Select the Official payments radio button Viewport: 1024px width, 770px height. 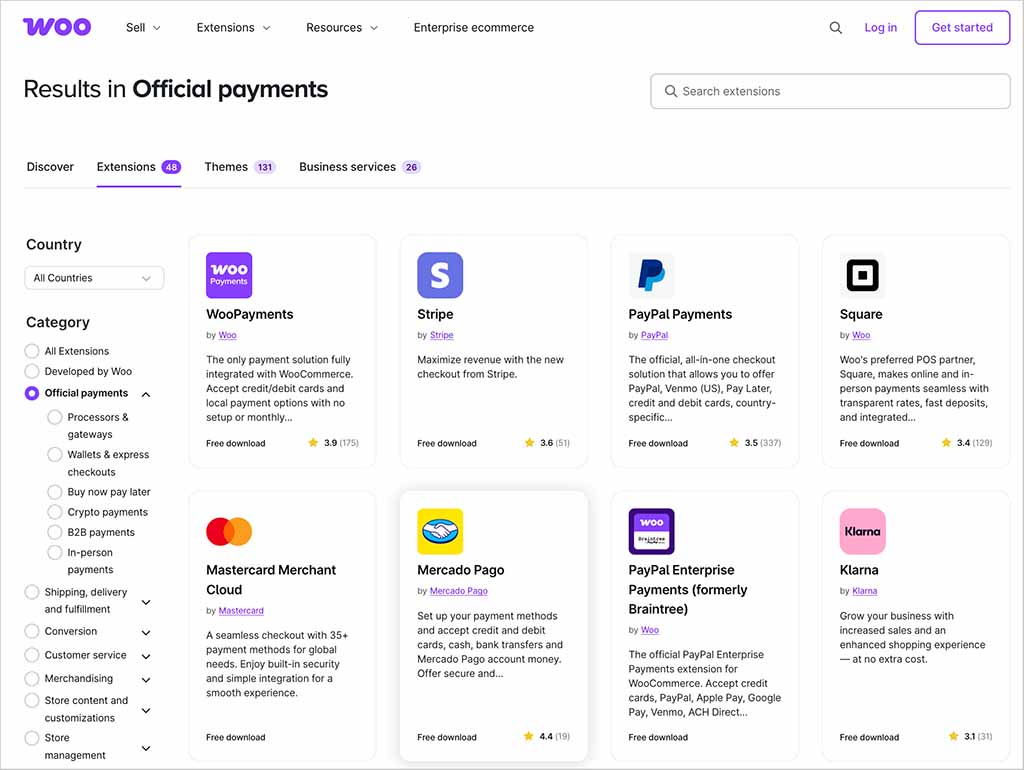[x=31, y=393]
